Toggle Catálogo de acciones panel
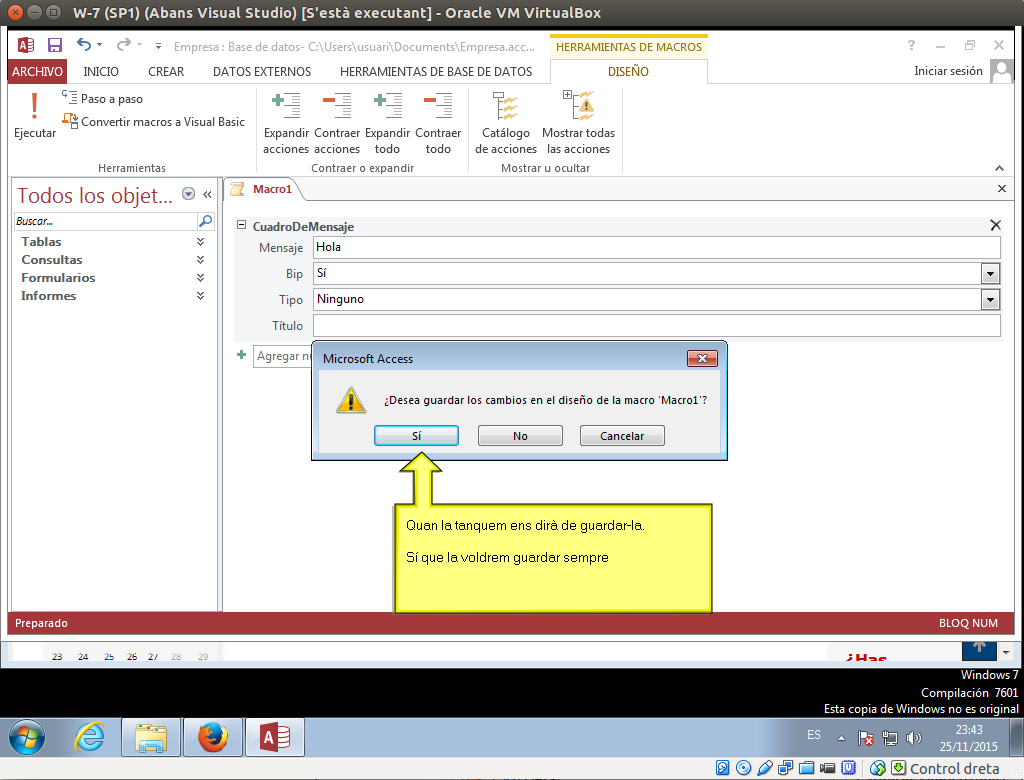 [506, 123]
